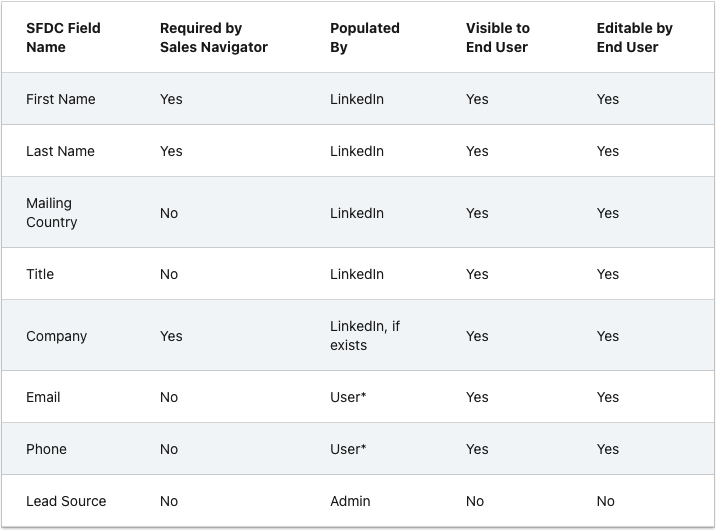
Task: Click the Mailing Country field cell
Action: [x=52, y=213]
